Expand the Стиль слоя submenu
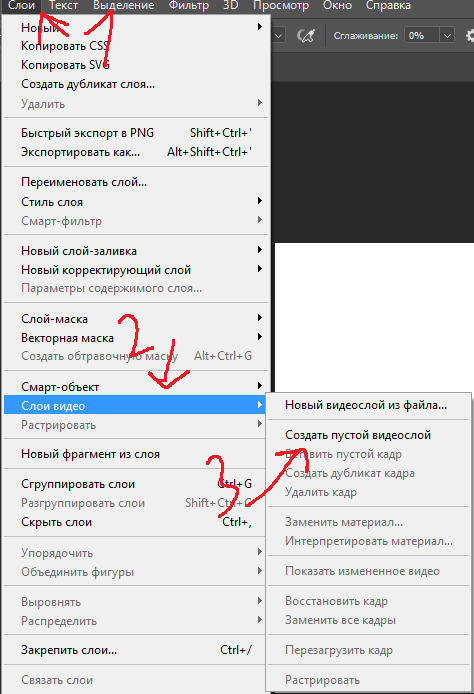474x694 pixels. pos(135,202)
